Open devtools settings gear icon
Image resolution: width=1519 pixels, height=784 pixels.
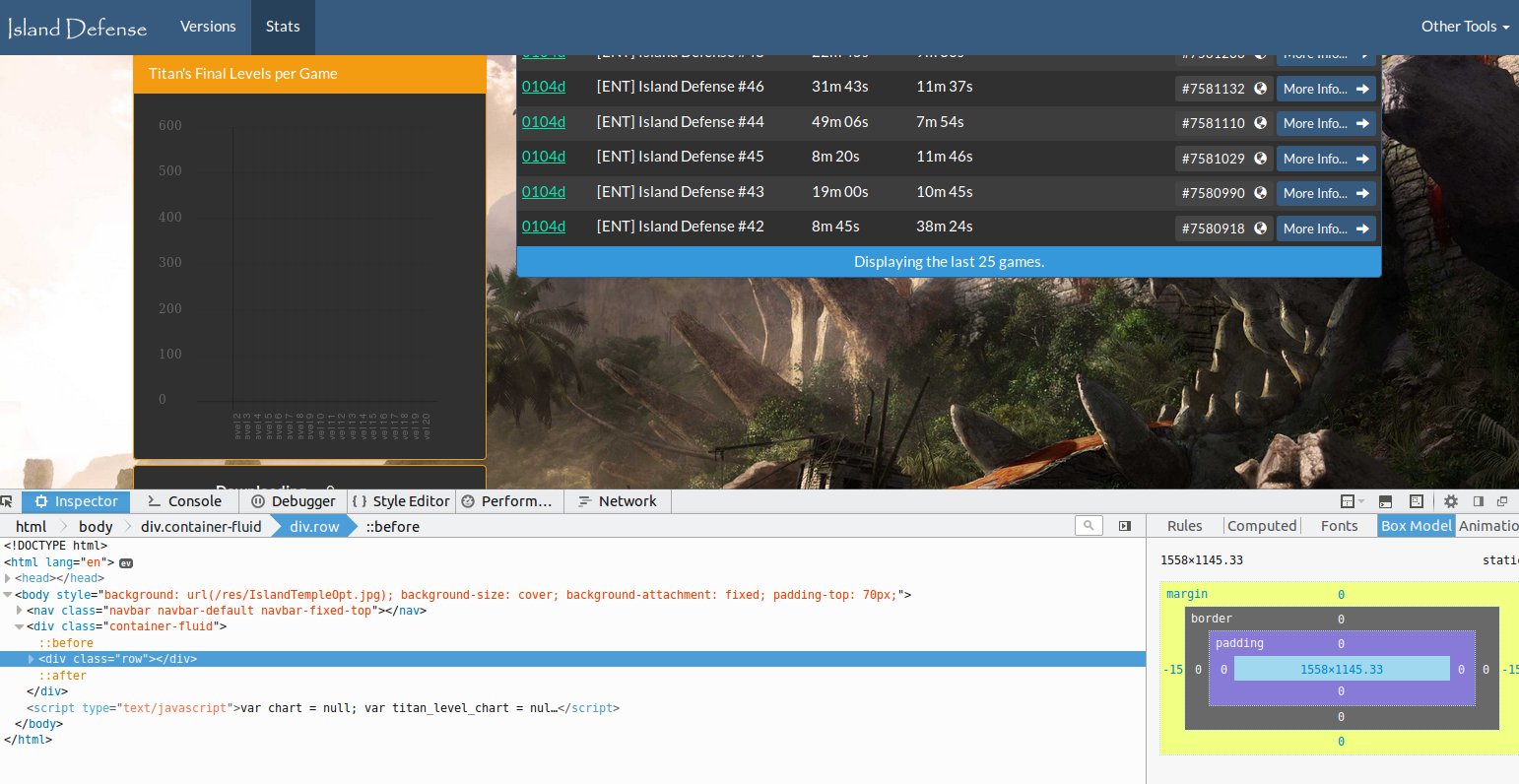(x=1451, y=501)
